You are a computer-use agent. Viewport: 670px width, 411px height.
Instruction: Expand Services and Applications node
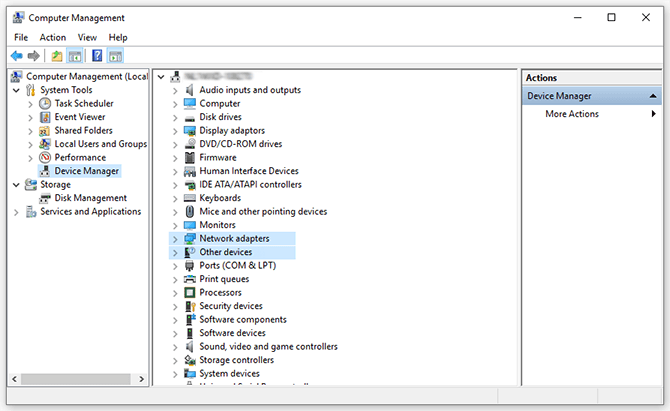15,212
